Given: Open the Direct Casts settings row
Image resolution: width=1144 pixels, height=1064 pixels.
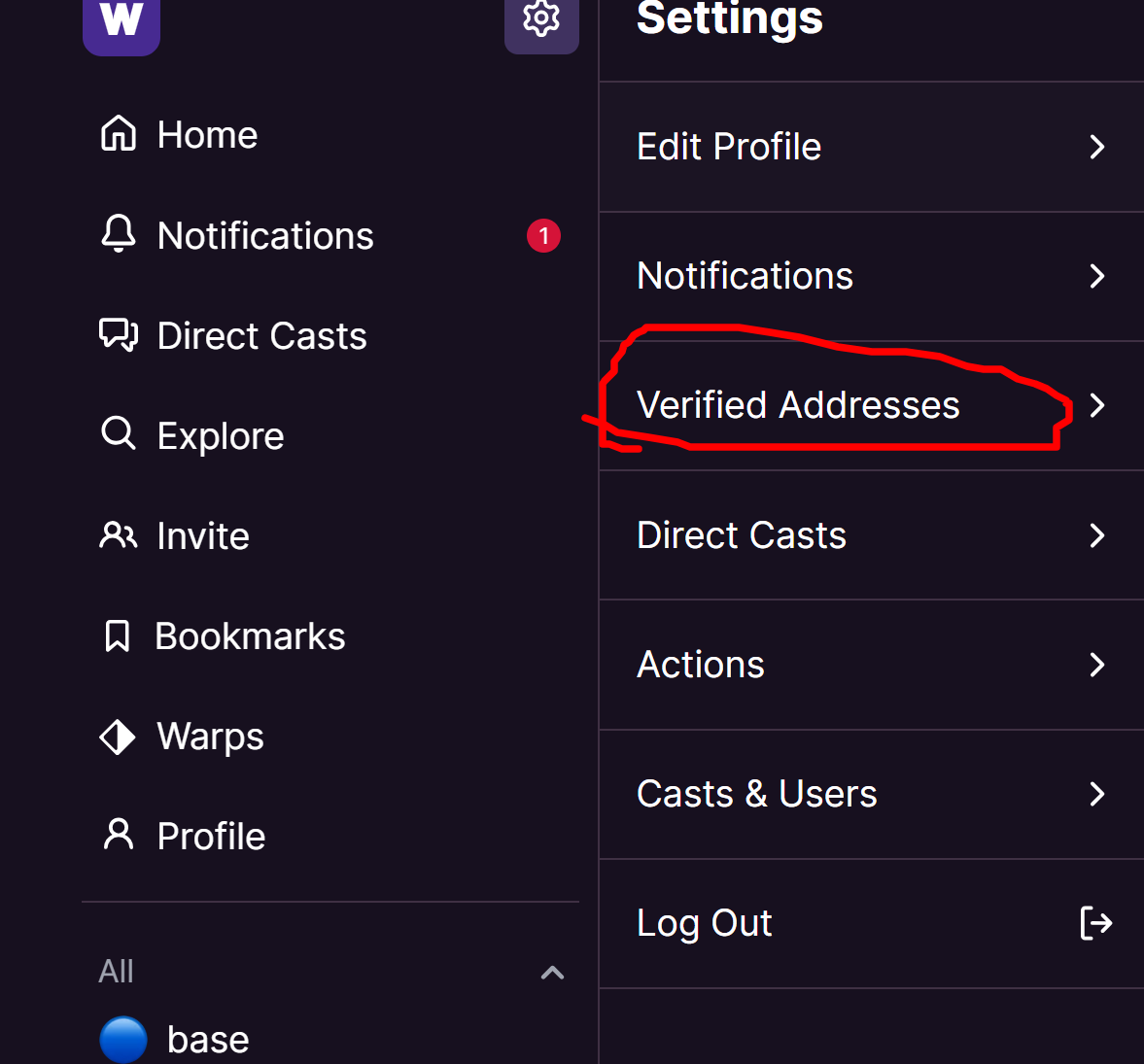Looking at the screenshot, I should [x=871, y=535].
